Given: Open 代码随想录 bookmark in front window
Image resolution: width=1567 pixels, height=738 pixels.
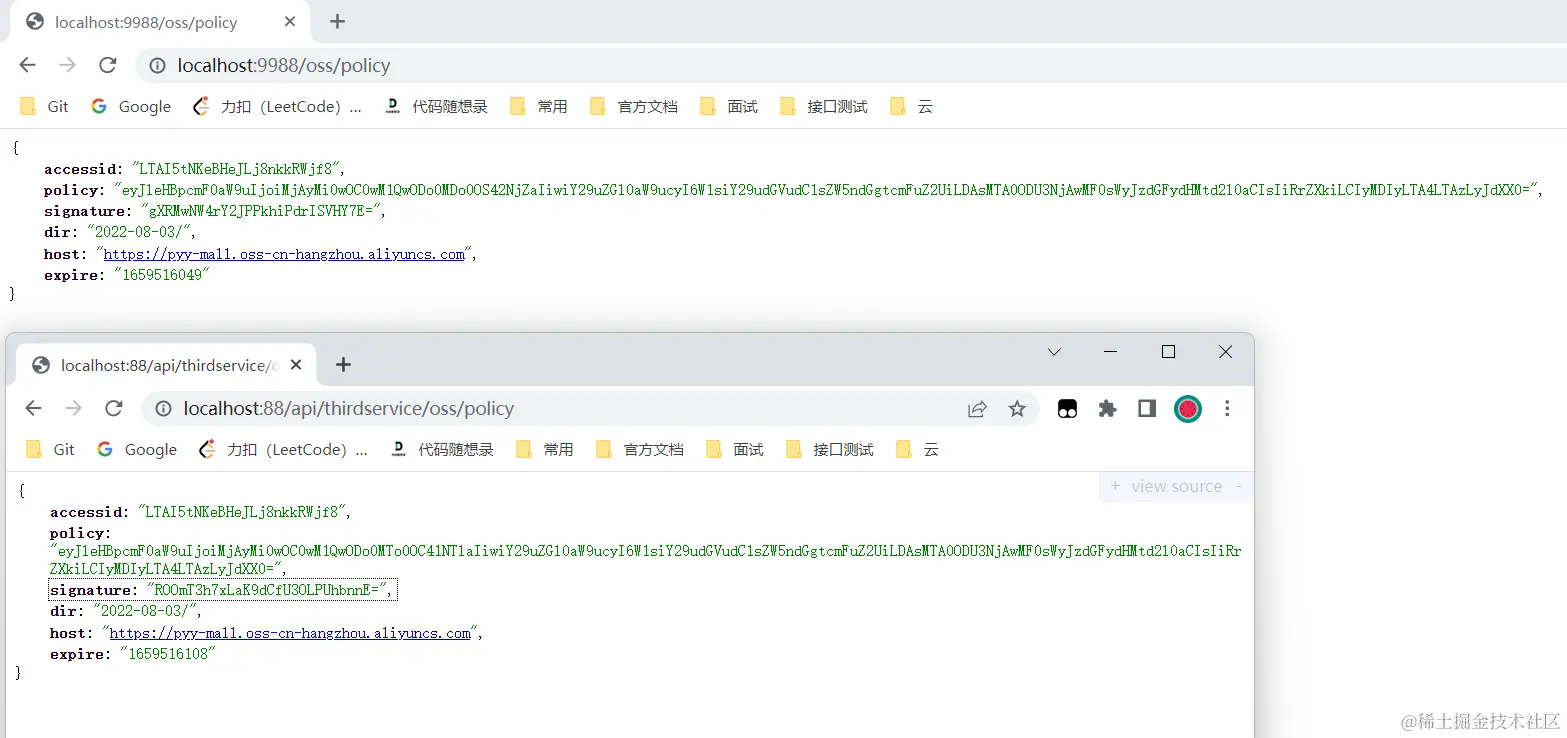Looking at the screenshot, I should click(x=442, y=449).
